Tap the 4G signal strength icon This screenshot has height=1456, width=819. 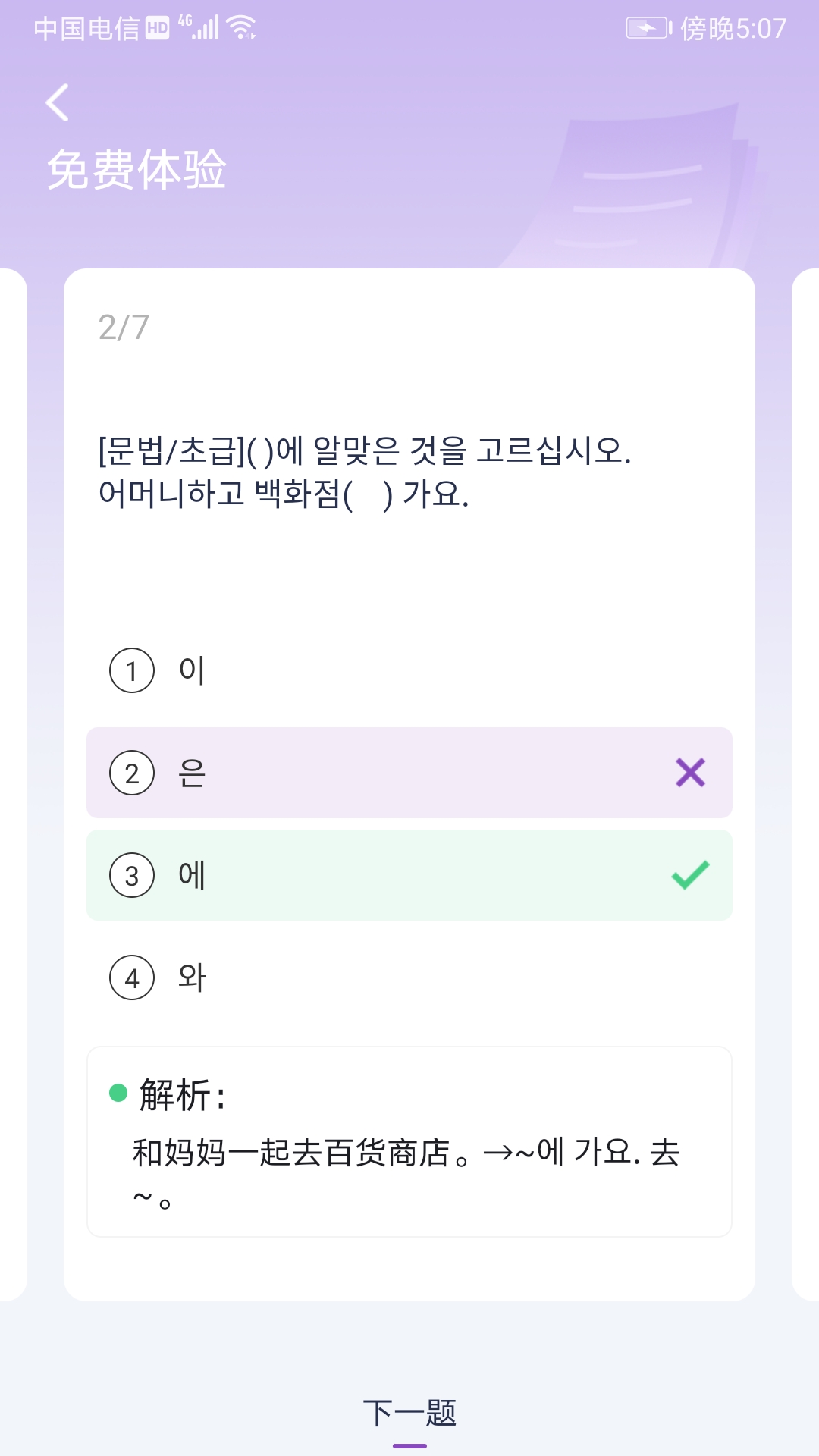[199, 27]
